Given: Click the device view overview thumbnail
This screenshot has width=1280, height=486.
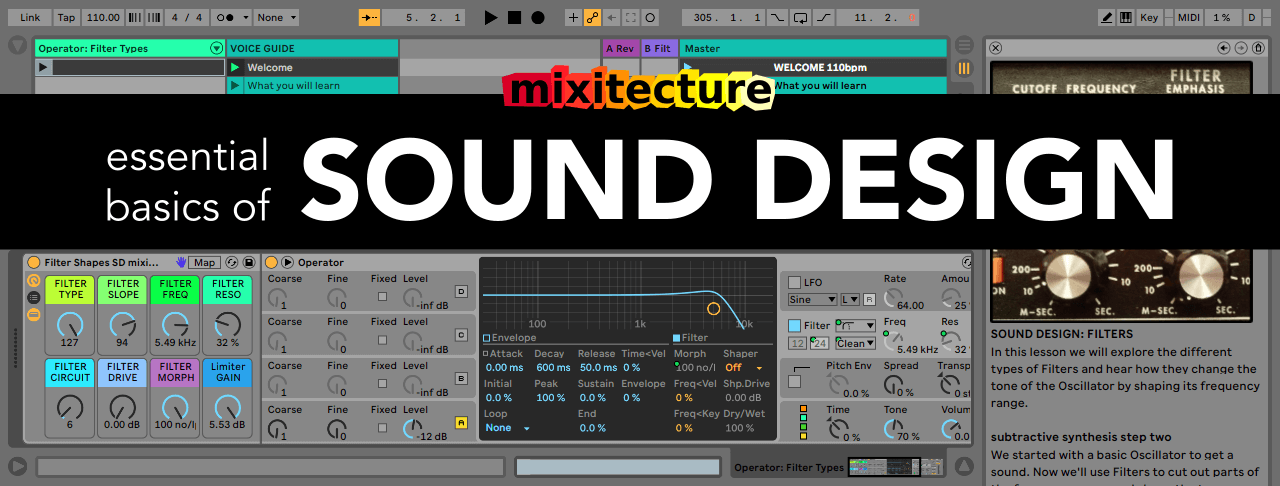Looking at the screenshot, I should pyautogui.click(x=895, y=467).
